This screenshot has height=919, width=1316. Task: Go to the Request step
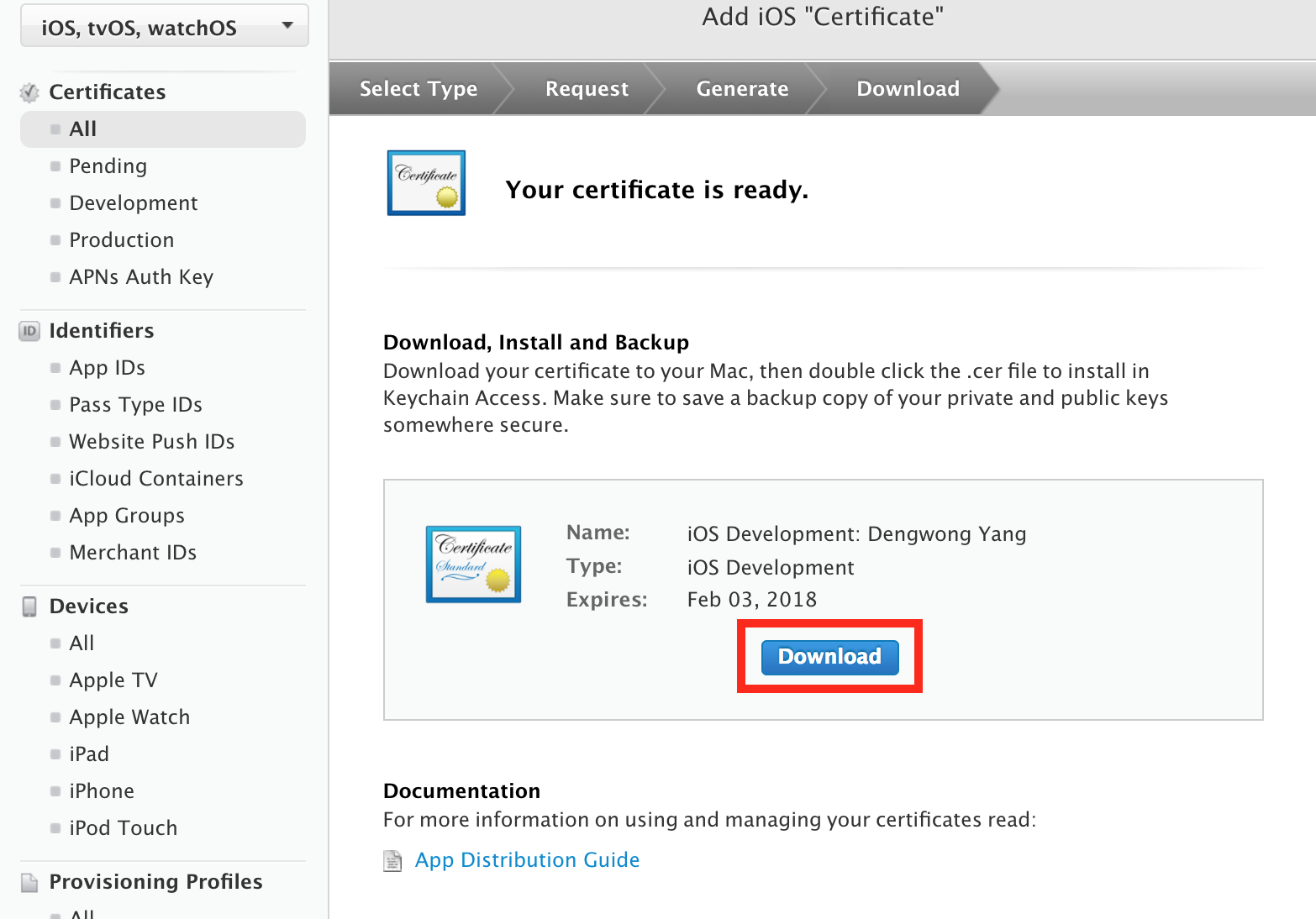pyautogui.click(x=587, y=89)
